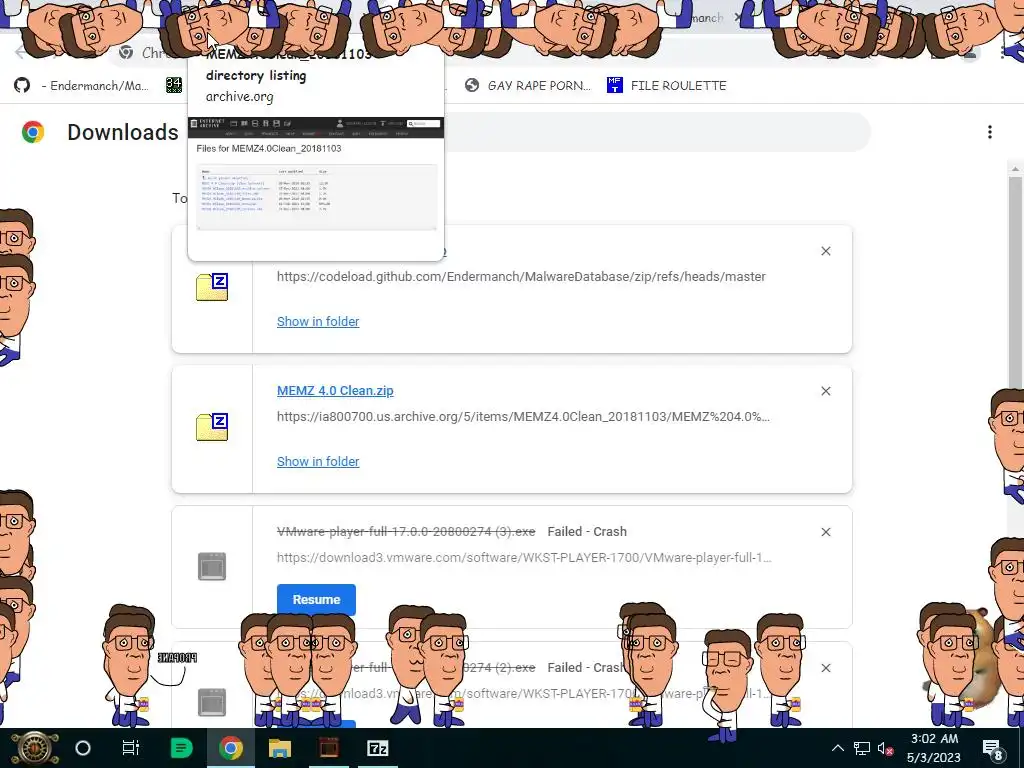The width and height of the screenshot is (1024, 768).
Task: Resume the VMware-player (3).exe download
Action: click(x=316, y=600)
